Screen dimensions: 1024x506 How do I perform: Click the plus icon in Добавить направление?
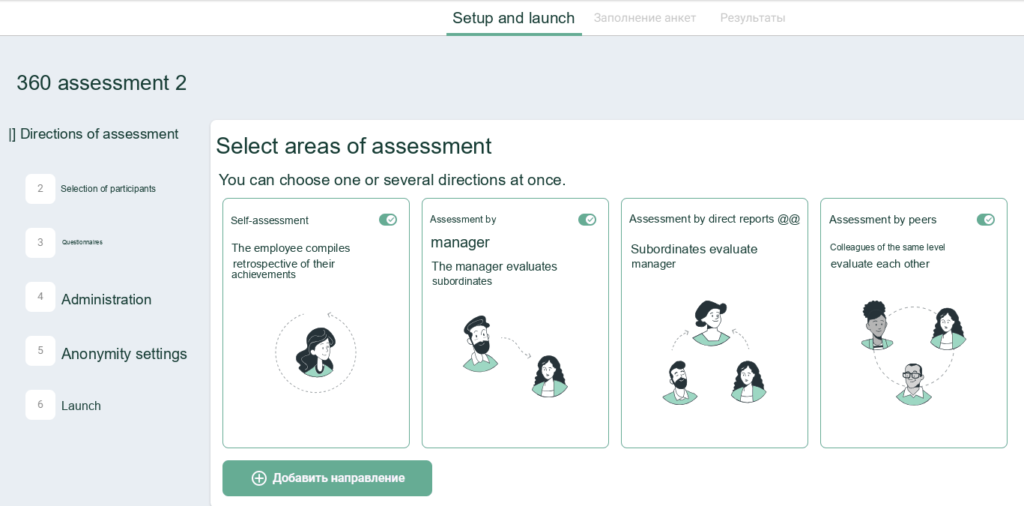tap(259, 478)
